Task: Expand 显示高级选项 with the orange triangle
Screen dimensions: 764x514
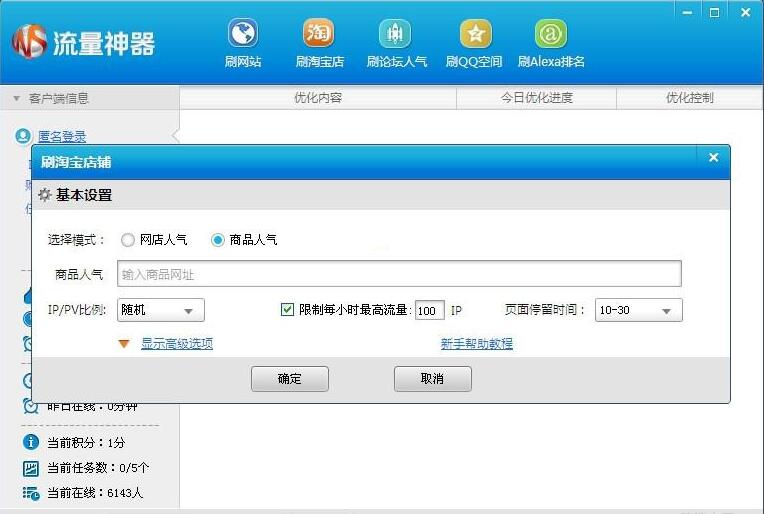Action: coord(124,344)
